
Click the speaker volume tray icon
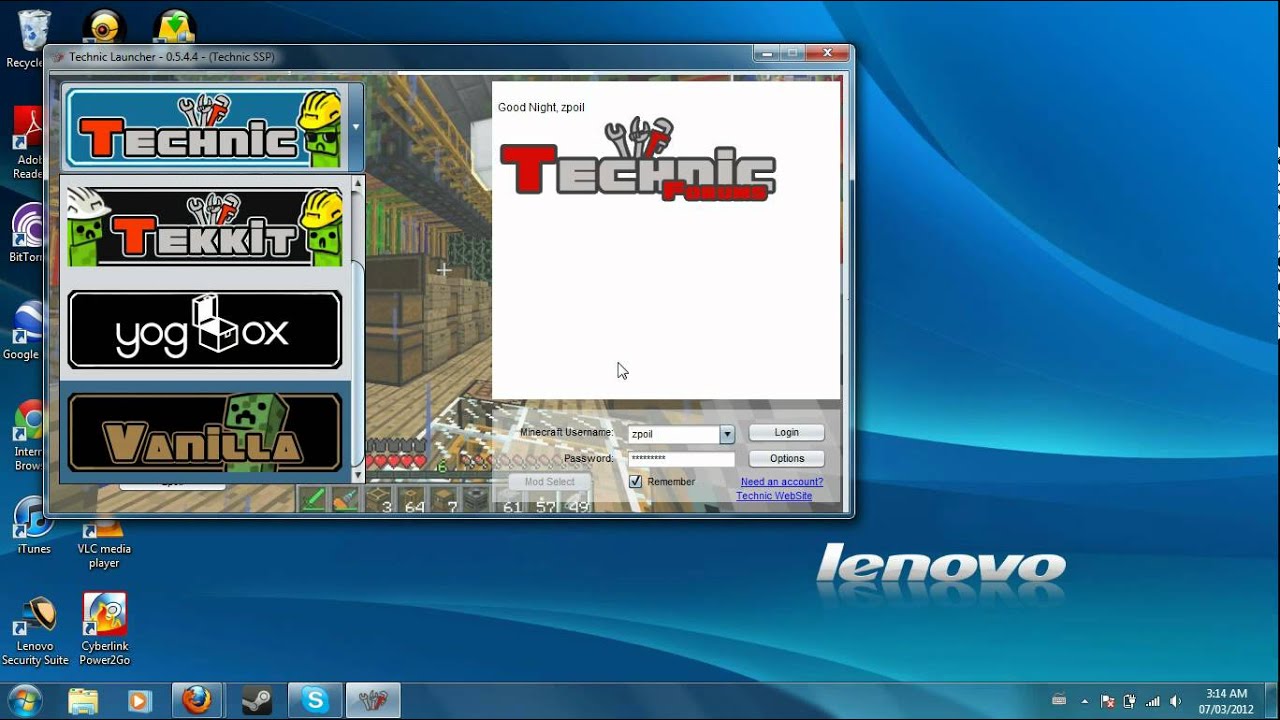pyautogui.click(x=1175, y=701)
